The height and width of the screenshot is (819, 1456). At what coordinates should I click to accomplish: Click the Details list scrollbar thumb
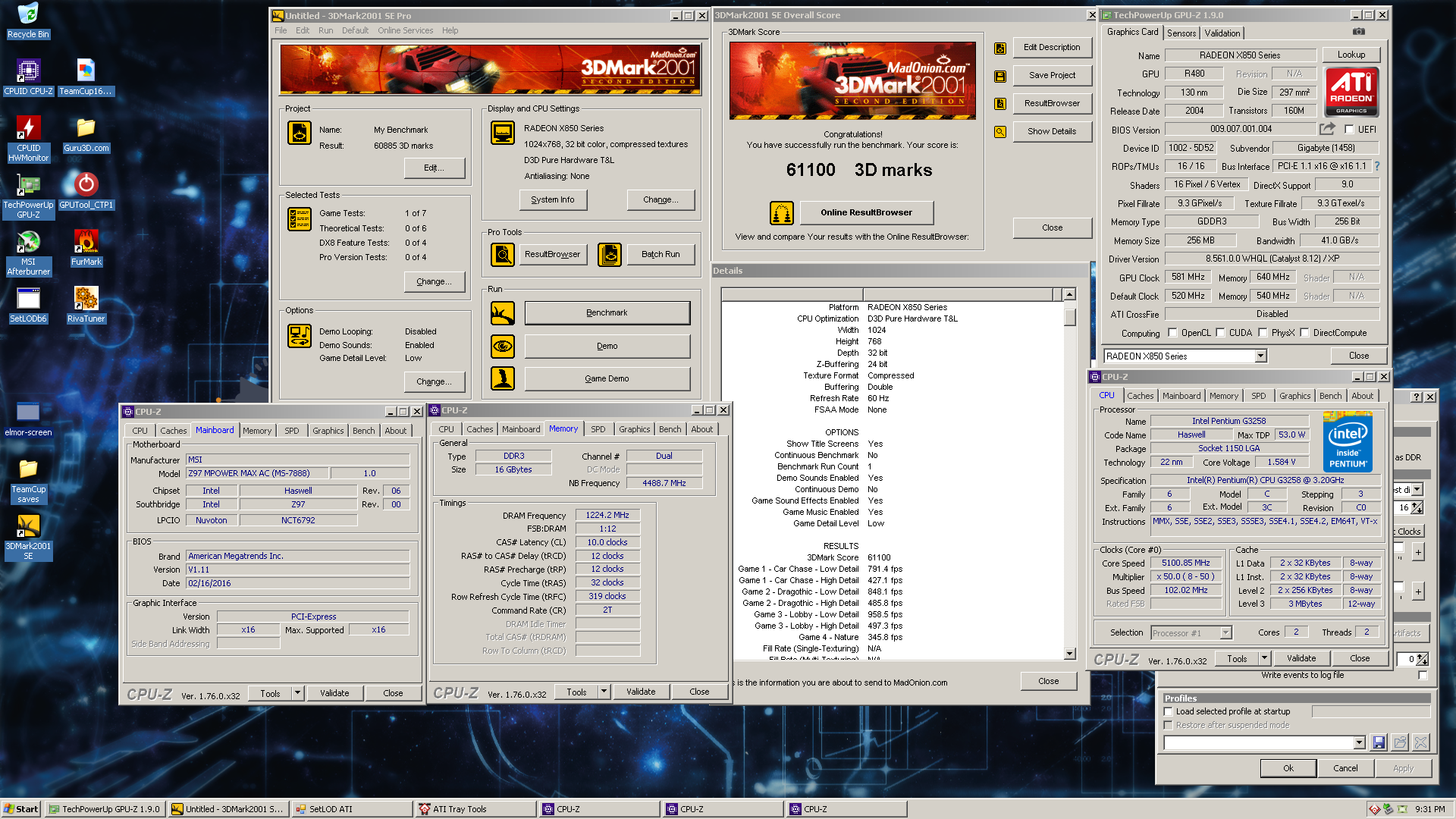[x=1069, y=316]
